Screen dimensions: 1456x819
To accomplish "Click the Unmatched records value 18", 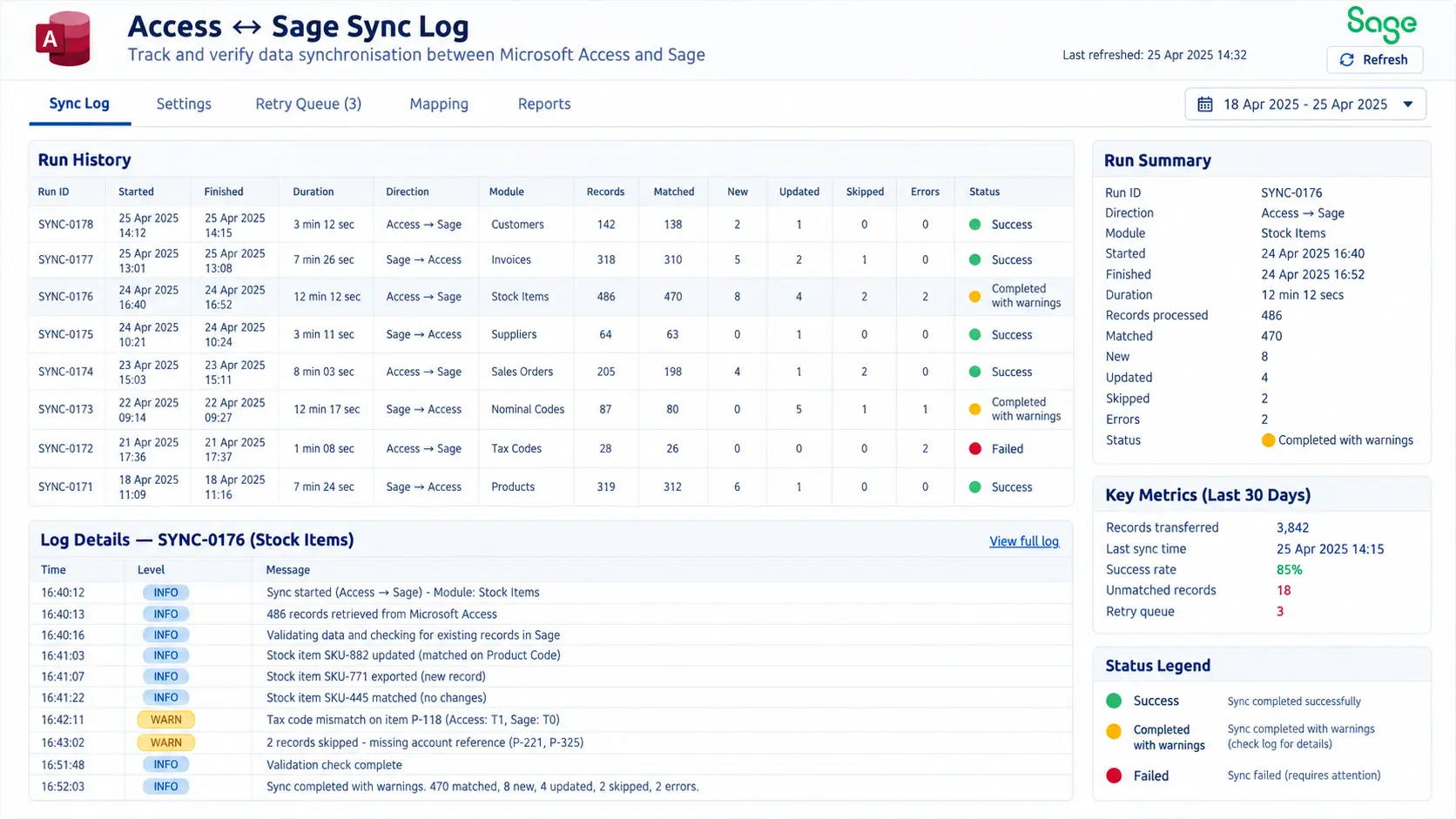I will pos(1284,591).
